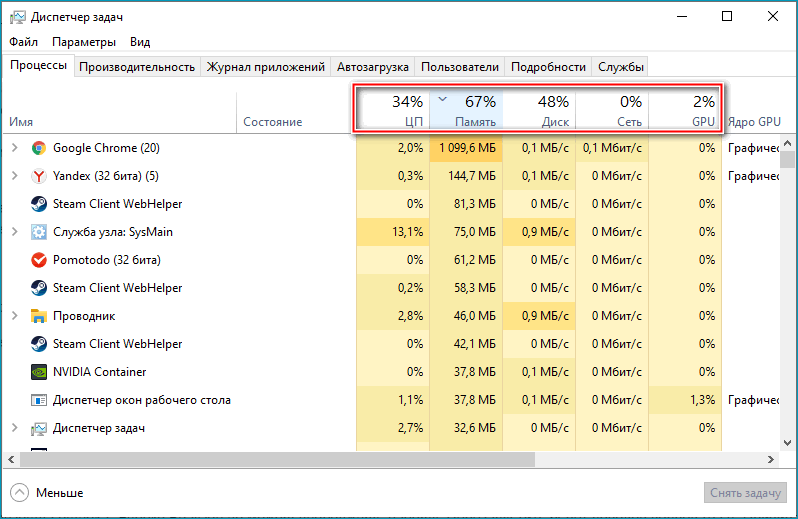
Task: Select the Yandex browser icon
Action: pyautogui.click(x=39, y=176)
